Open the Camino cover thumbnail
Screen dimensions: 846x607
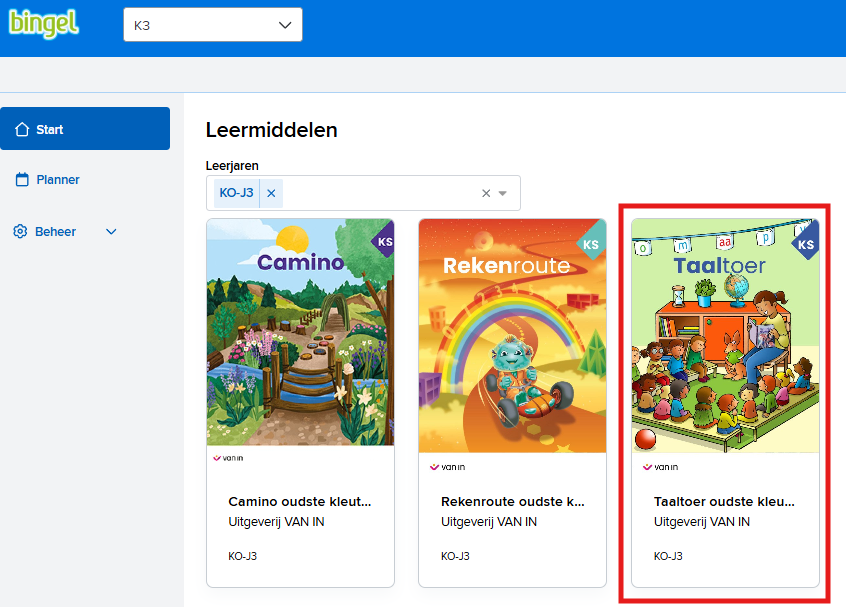point(301,332)
